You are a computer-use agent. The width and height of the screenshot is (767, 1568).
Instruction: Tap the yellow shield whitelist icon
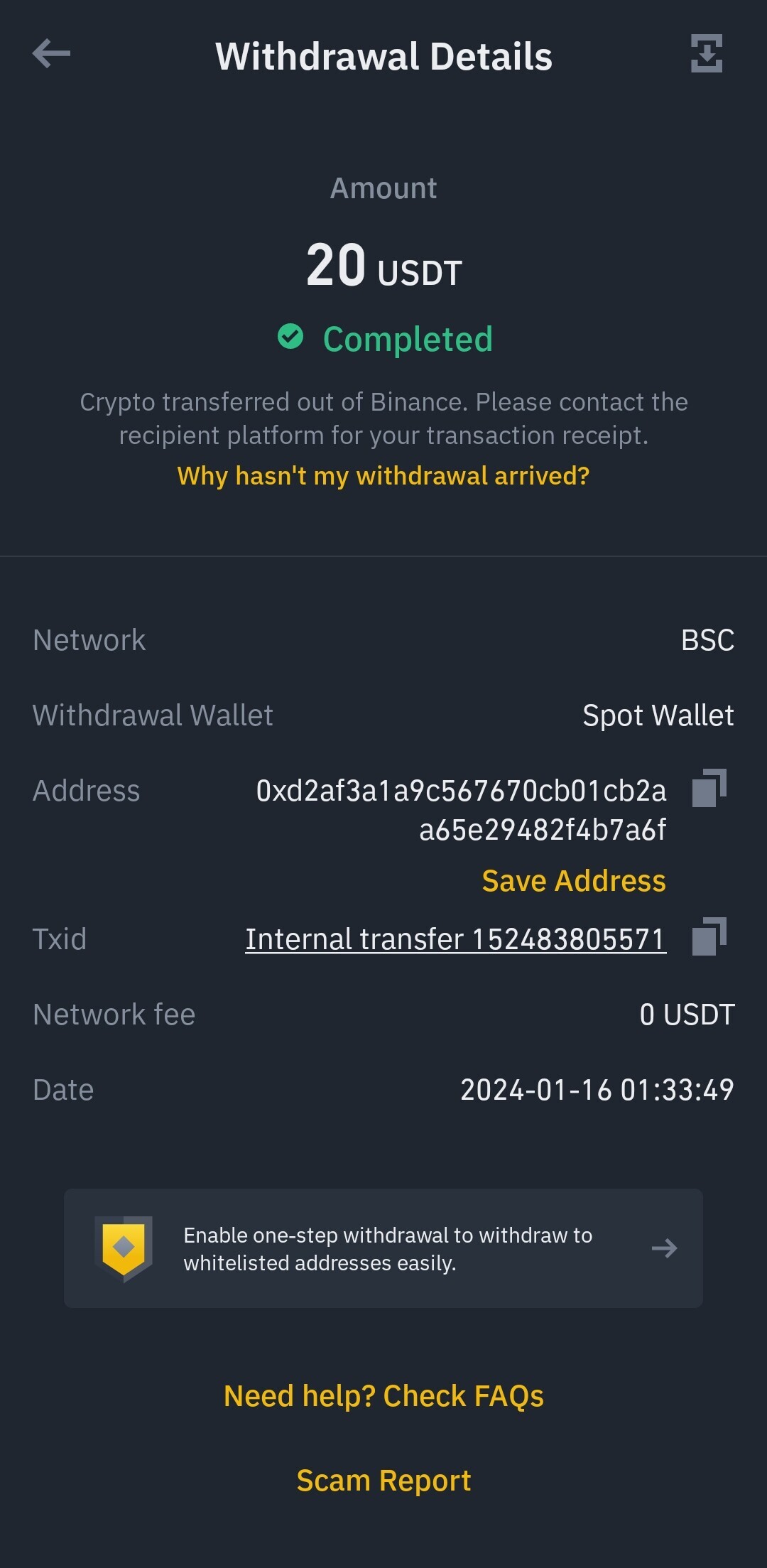(124, 1248)
